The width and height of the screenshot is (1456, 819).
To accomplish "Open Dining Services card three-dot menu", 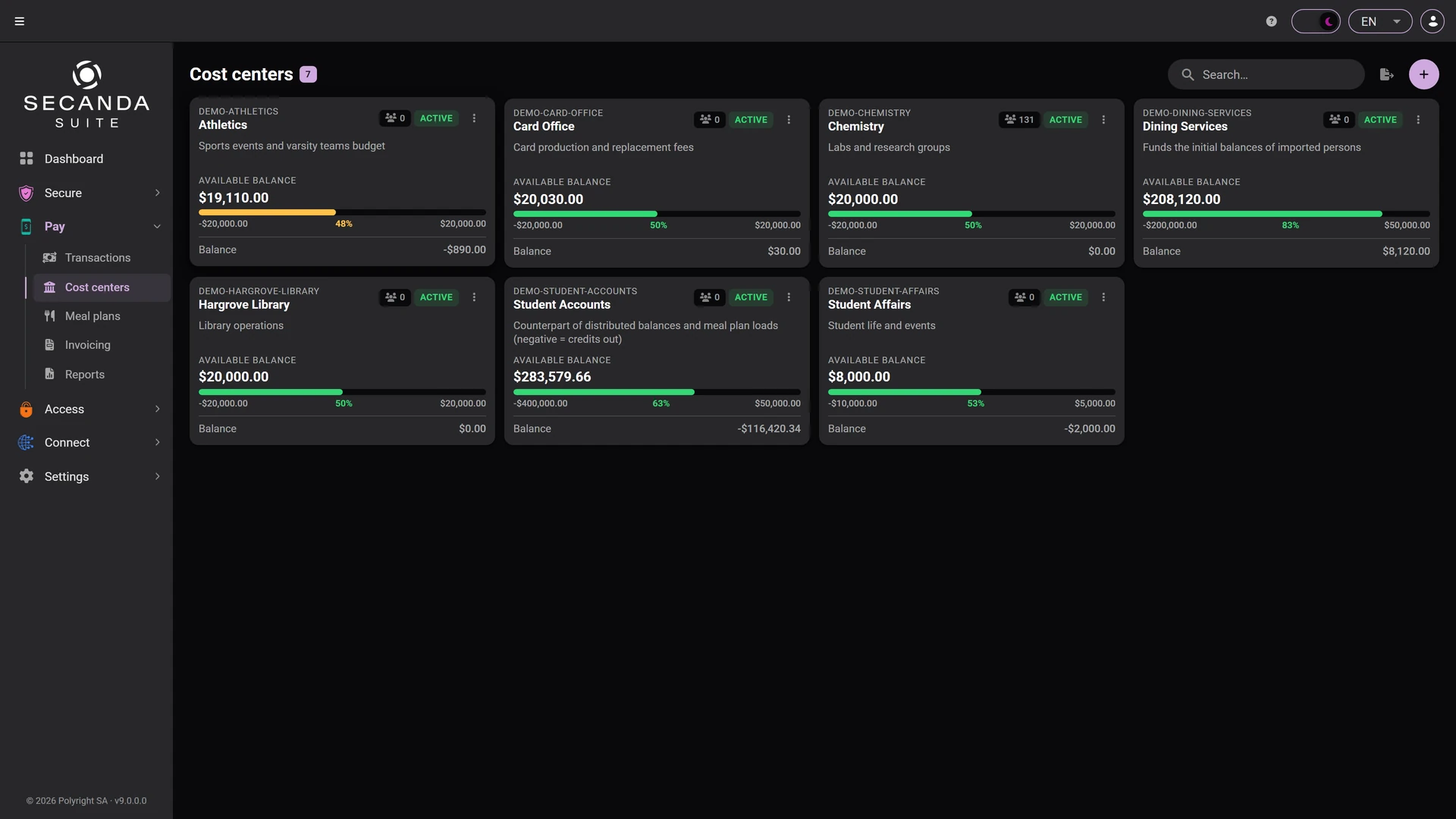I will point(1418,120).
